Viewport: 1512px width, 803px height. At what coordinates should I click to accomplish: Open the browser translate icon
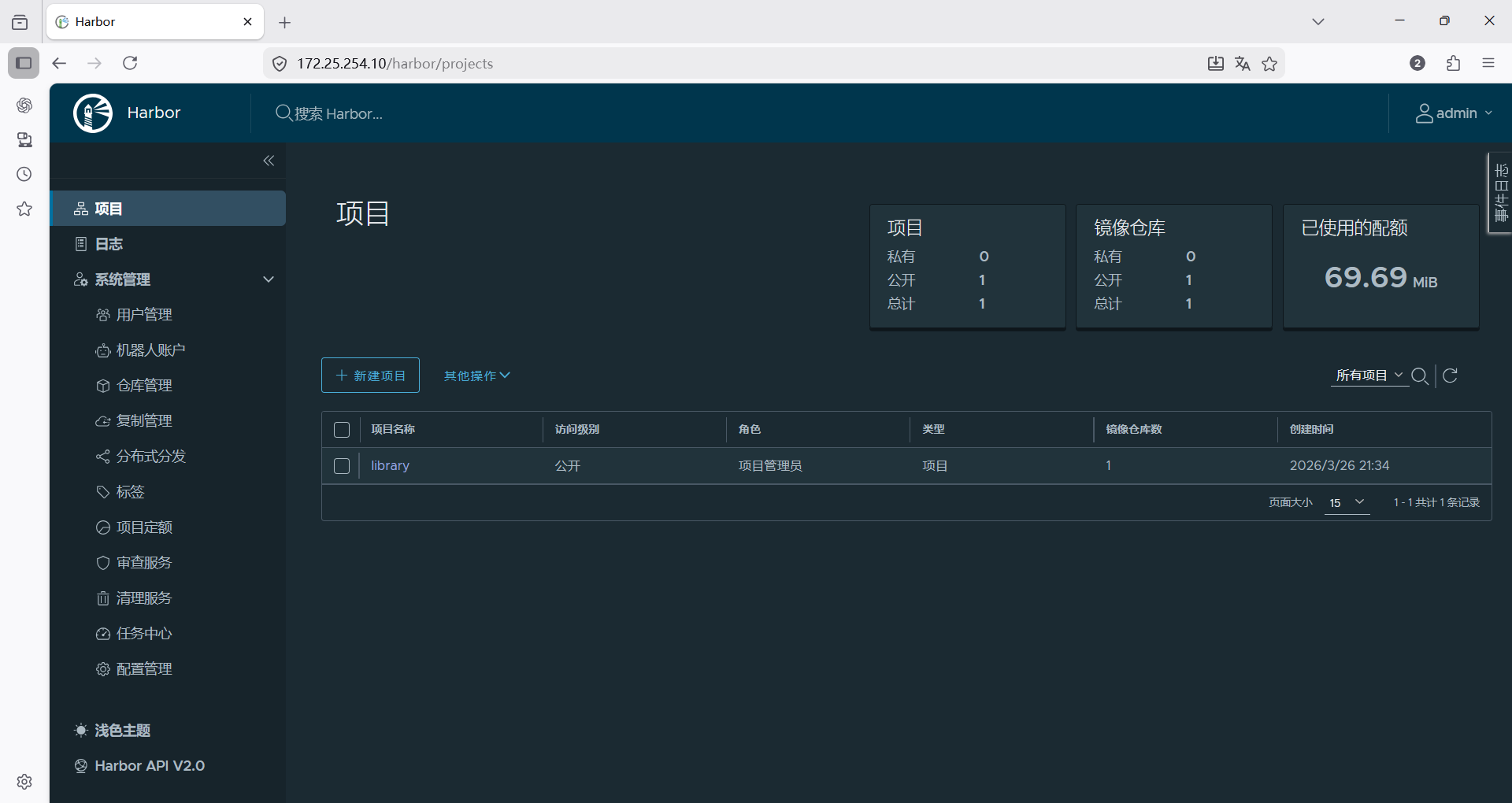pyautogui.click(x=1243, y=64)
